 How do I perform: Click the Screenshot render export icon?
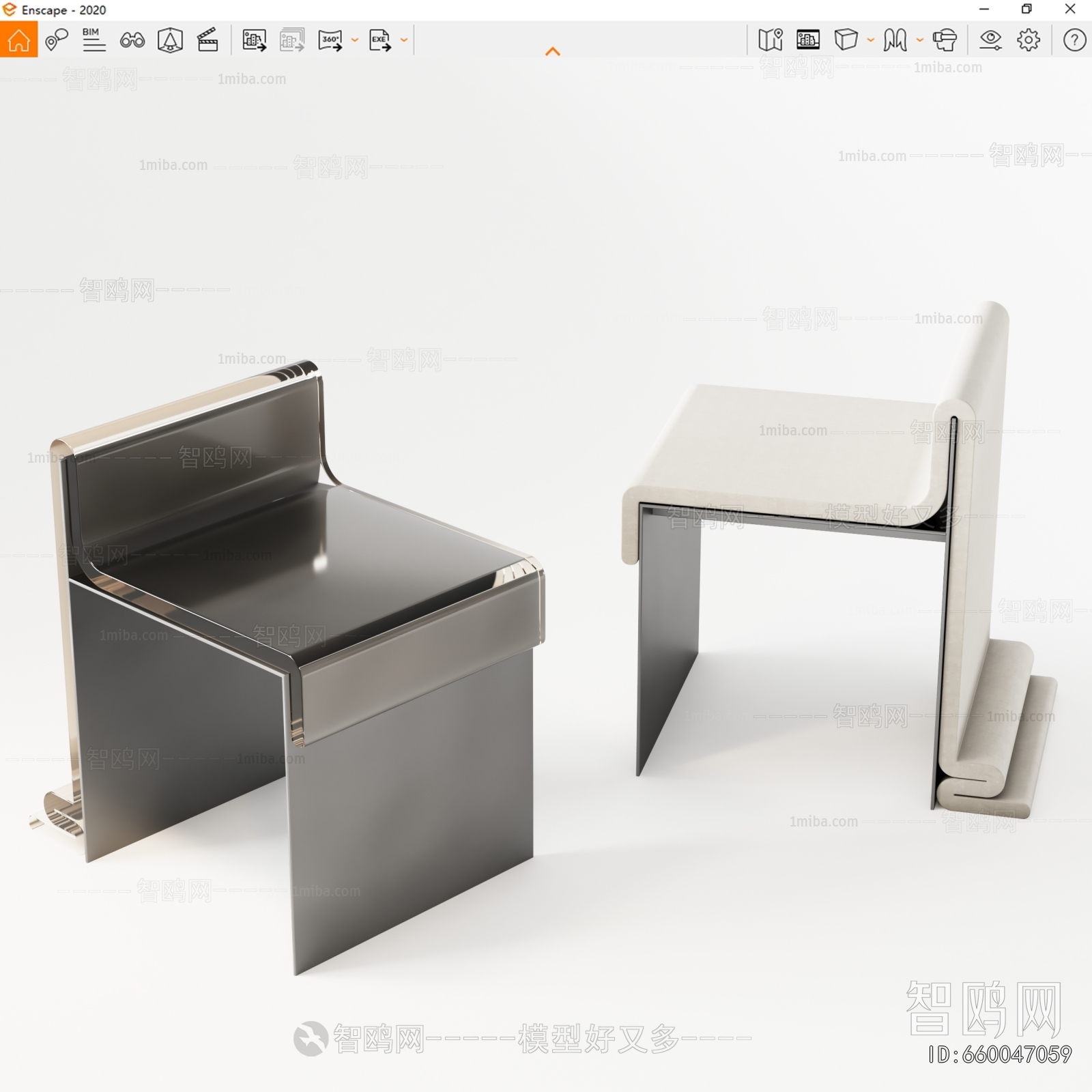255,40
